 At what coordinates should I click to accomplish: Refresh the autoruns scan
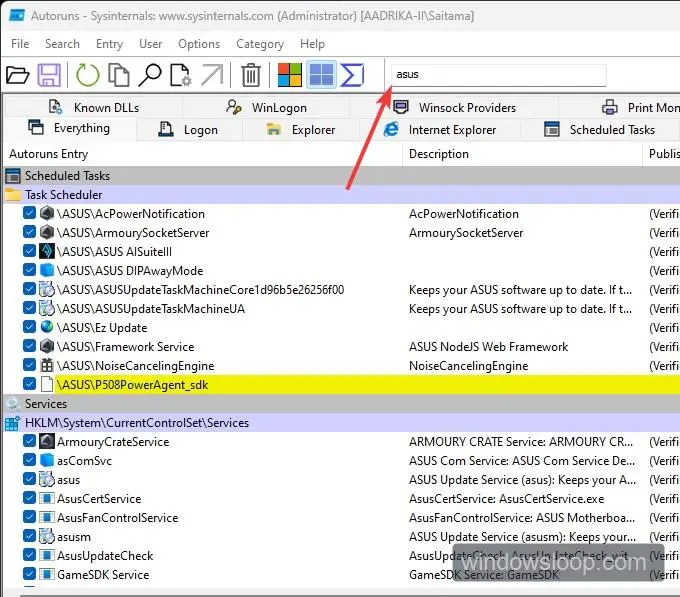point(88,75)
